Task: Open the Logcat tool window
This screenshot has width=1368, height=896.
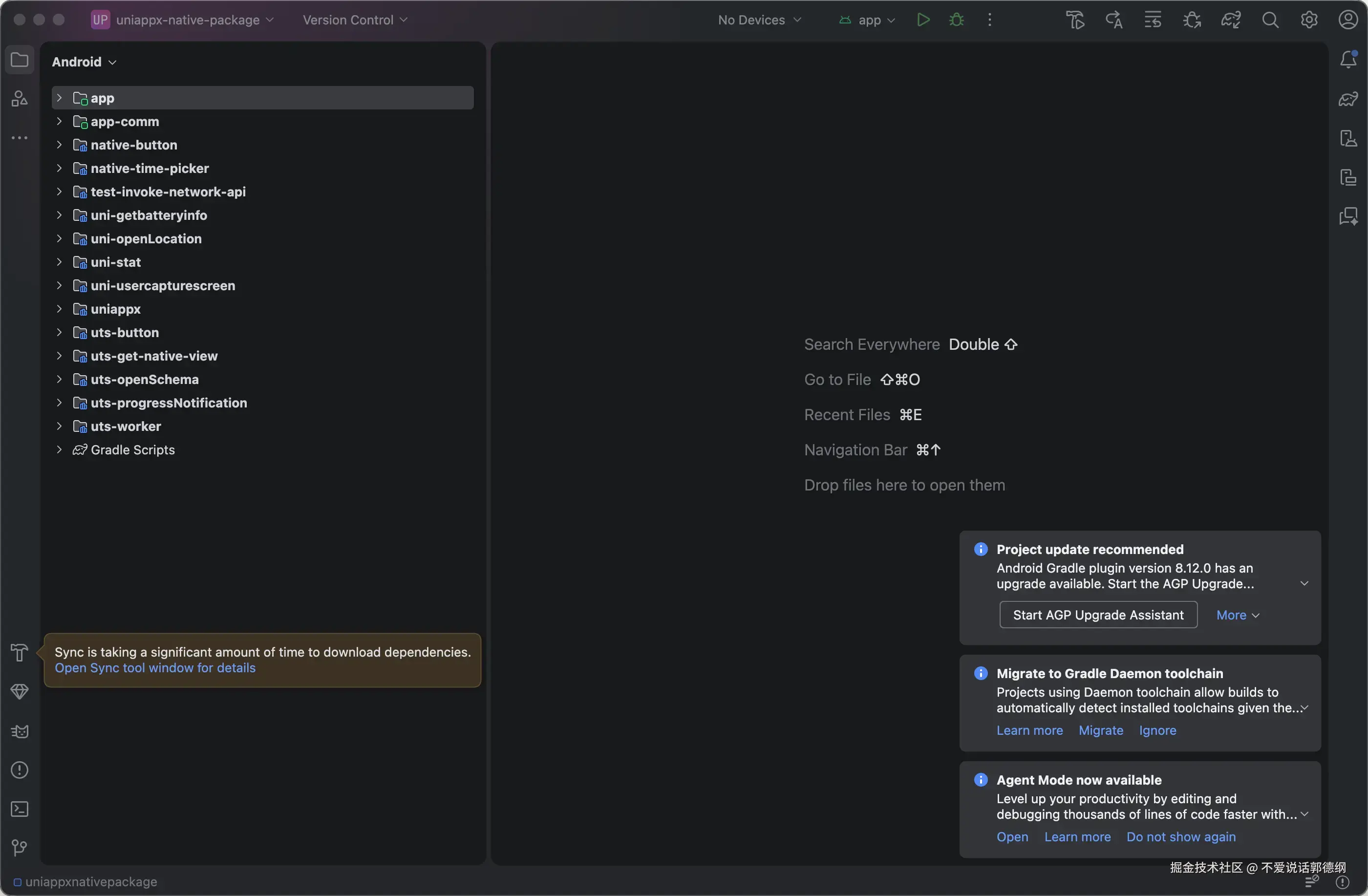Action: 20,731
